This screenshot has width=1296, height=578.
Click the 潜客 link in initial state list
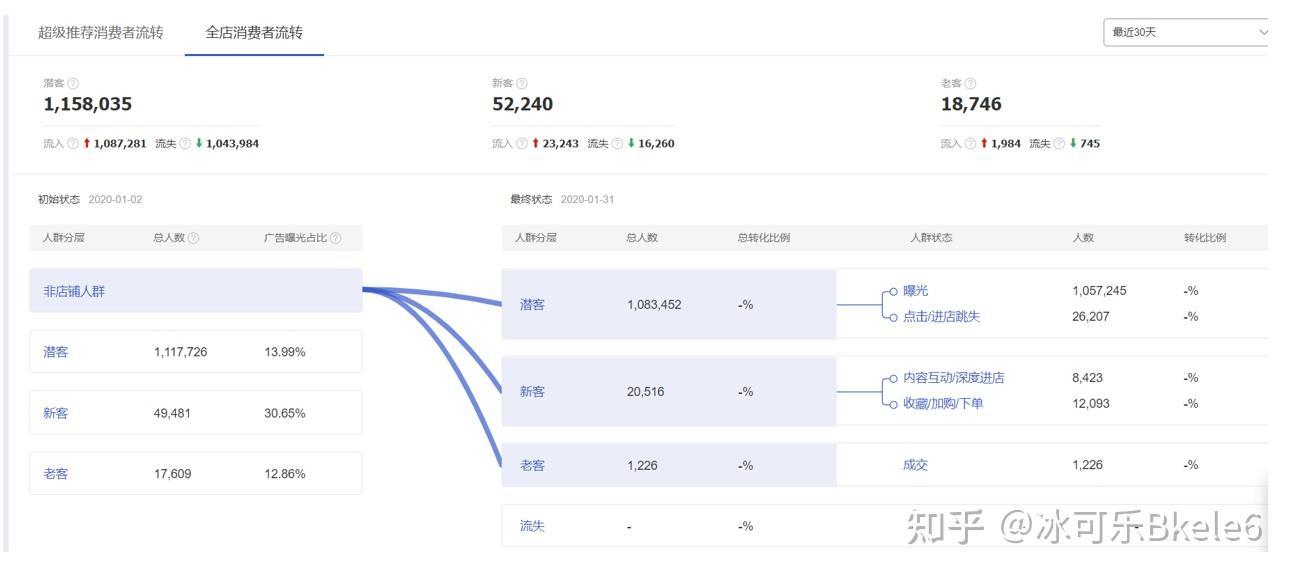tap(56, 352)
